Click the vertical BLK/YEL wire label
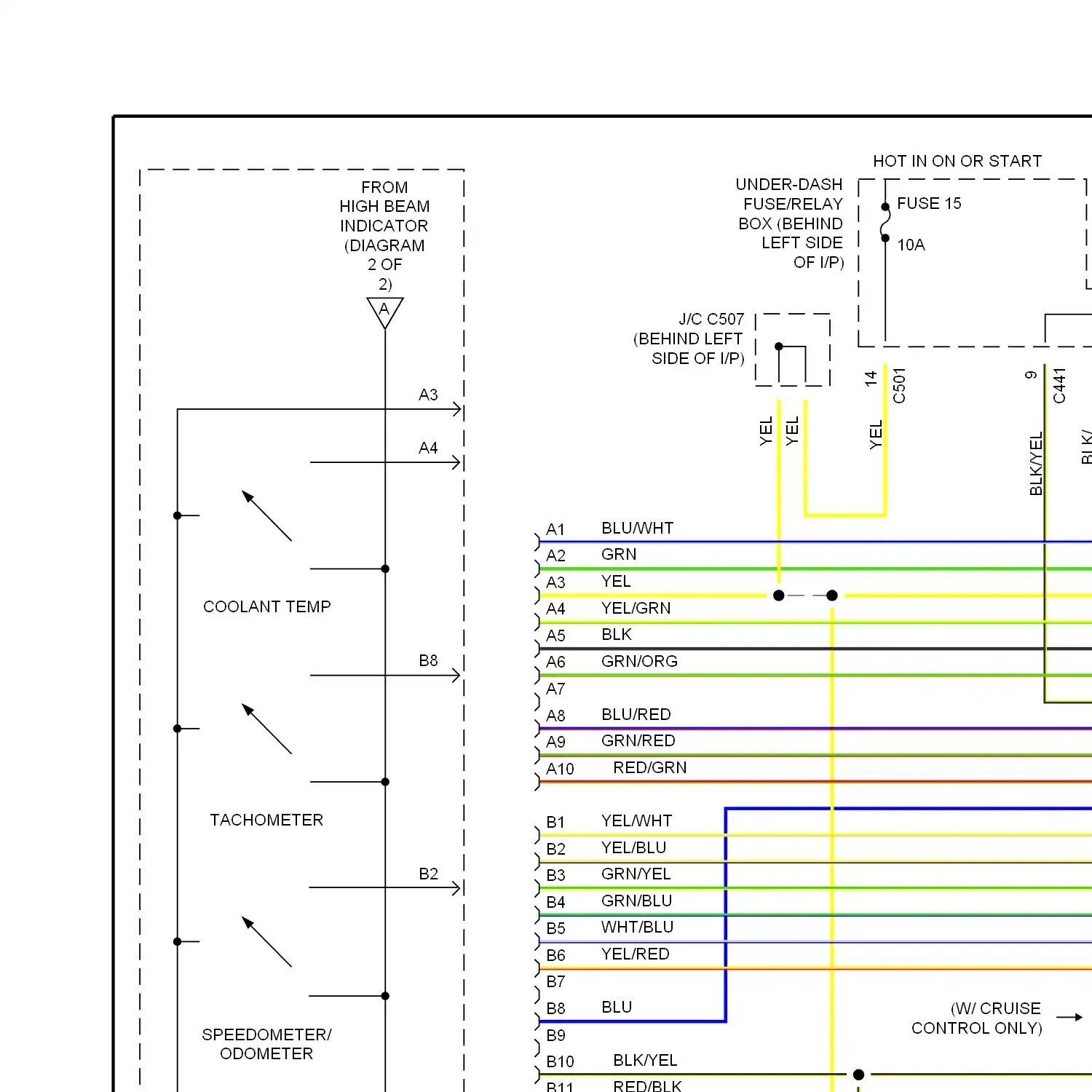 1036,464
